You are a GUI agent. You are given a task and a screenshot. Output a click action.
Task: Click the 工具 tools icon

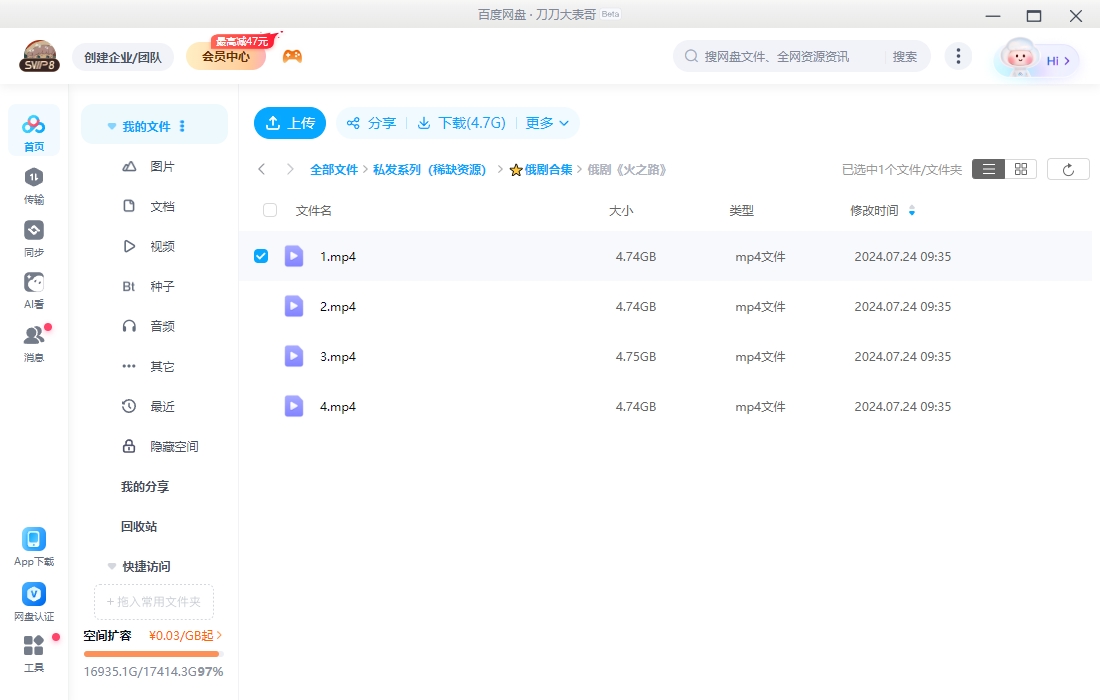click(34, 646)
